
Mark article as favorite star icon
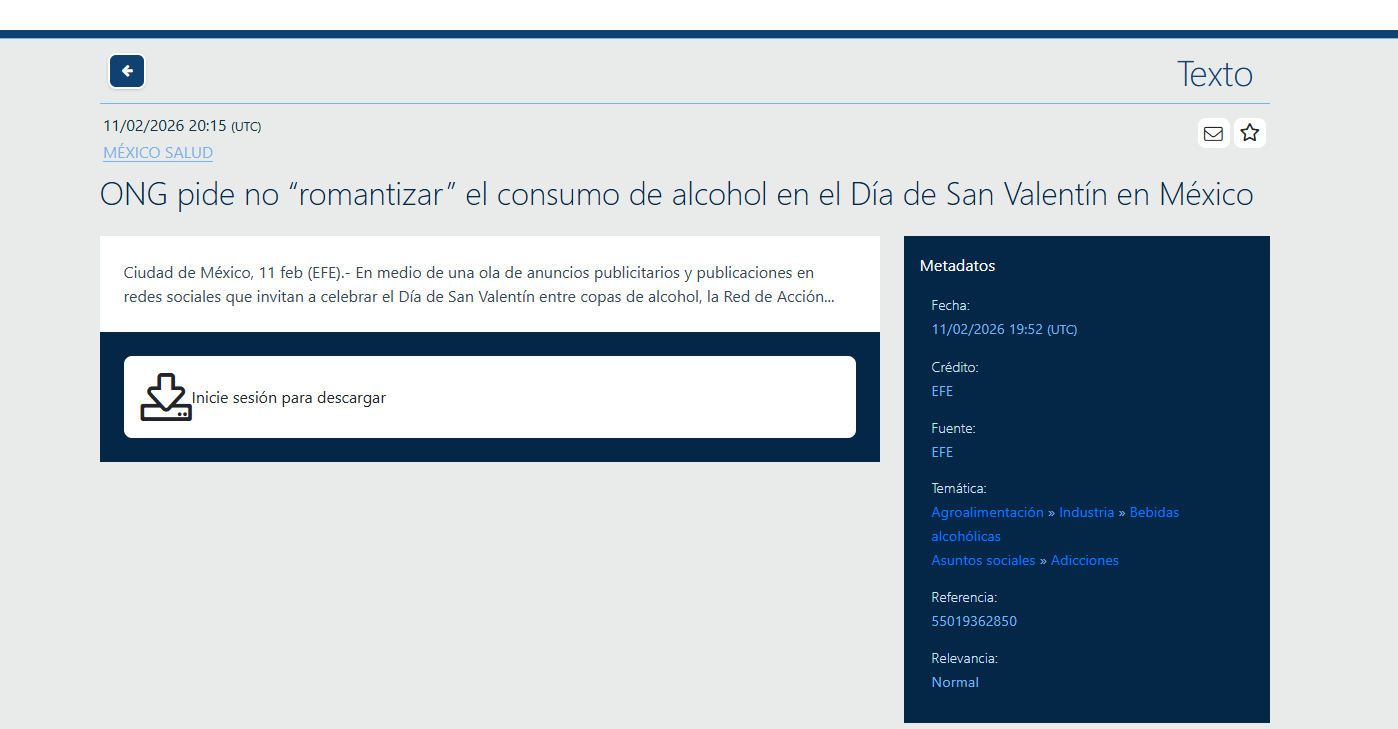(1250, 133)
